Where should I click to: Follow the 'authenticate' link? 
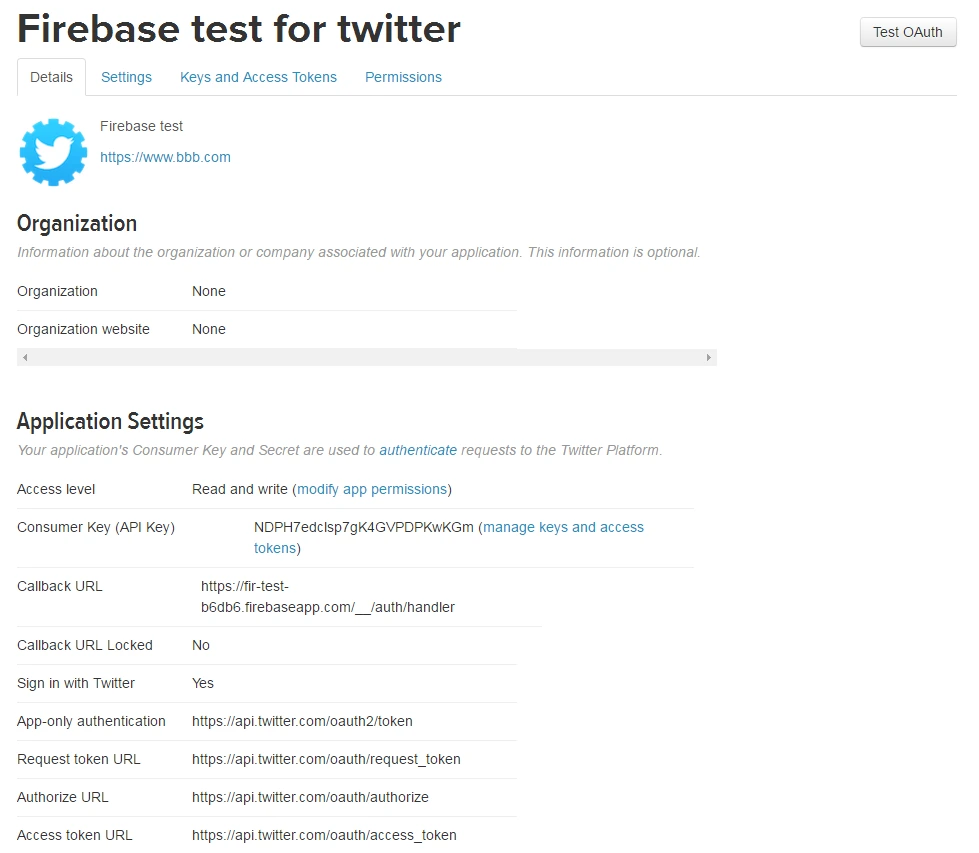pos(418,450)
